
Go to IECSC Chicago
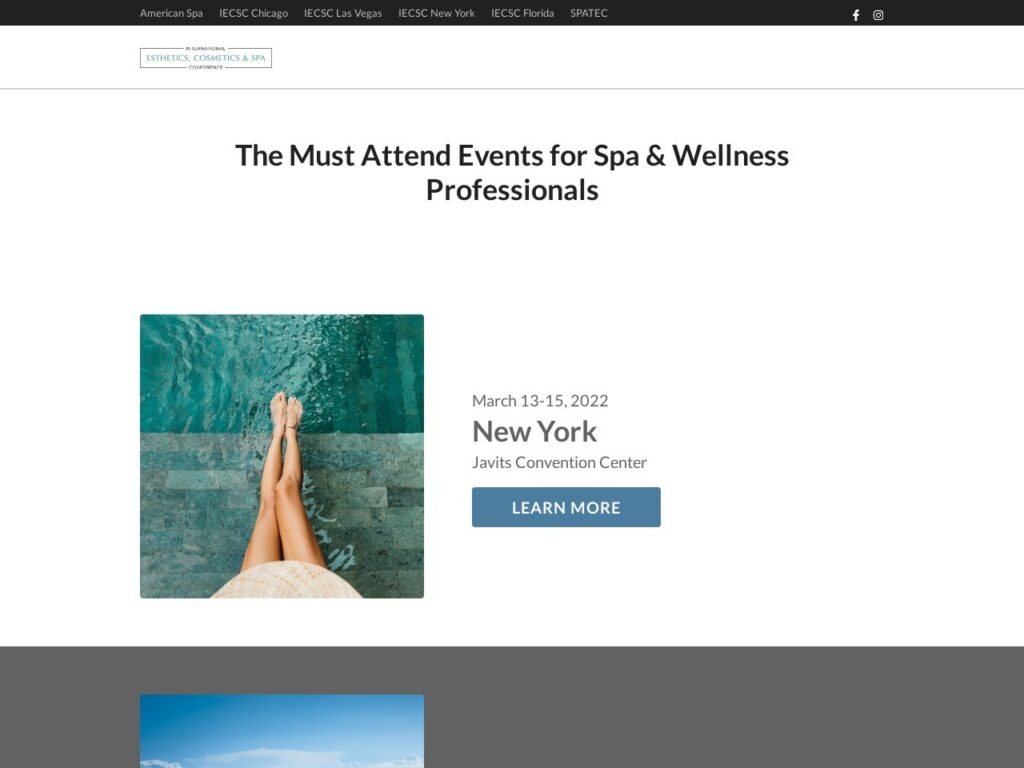tap(253, 13)
